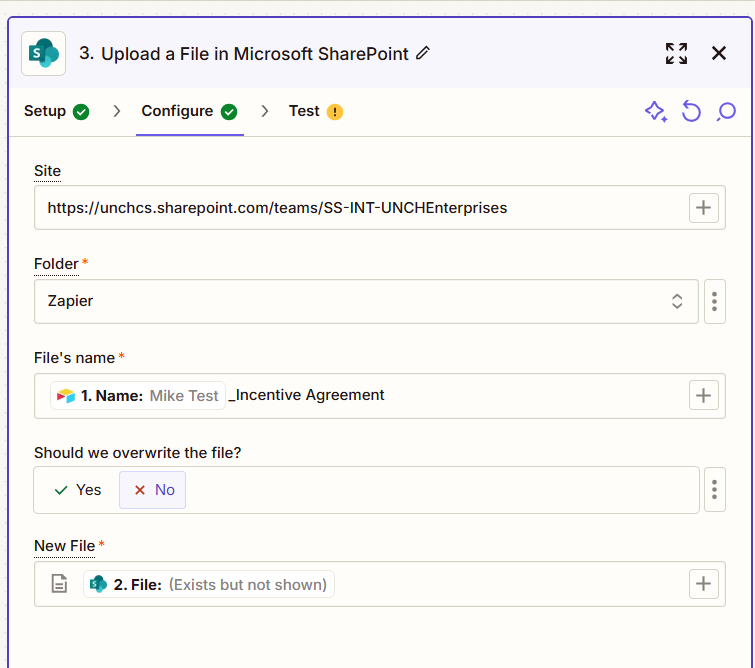The width and height of the screenshot is (755, 668).
Task: Click the '1. Name: Mike Test' data pill
Action: [138, 395]
